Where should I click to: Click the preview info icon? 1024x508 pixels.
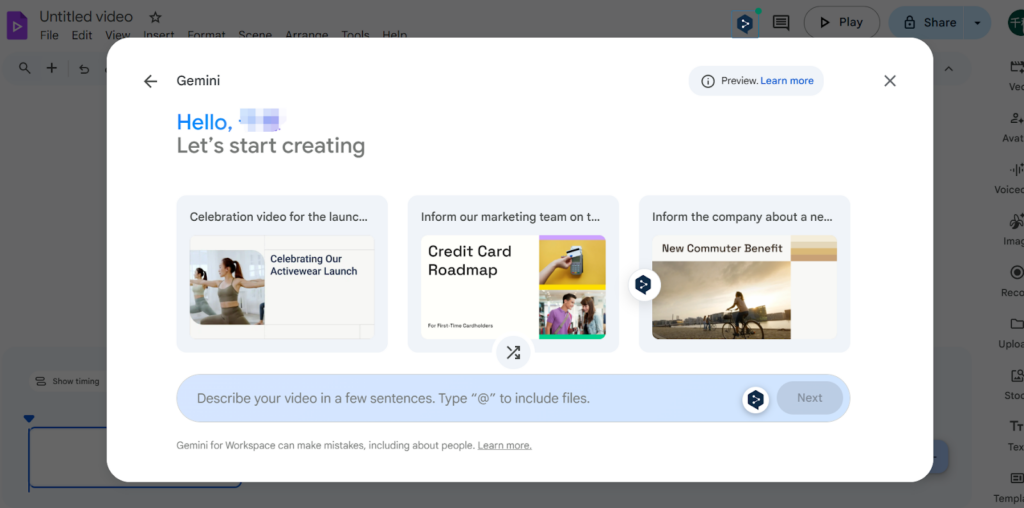(708, 81)
